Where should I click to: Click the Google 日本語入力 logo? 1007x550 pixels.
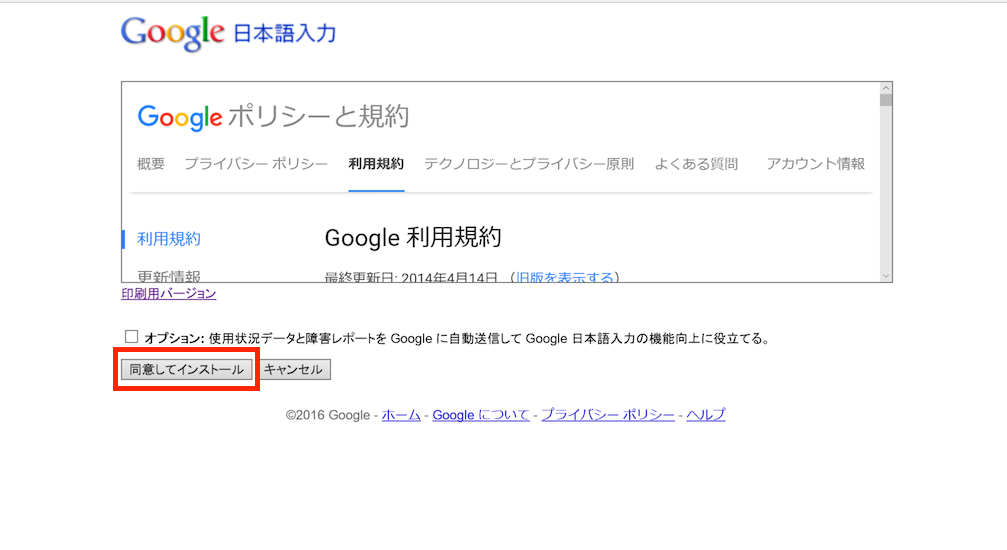tap(228, 33)
